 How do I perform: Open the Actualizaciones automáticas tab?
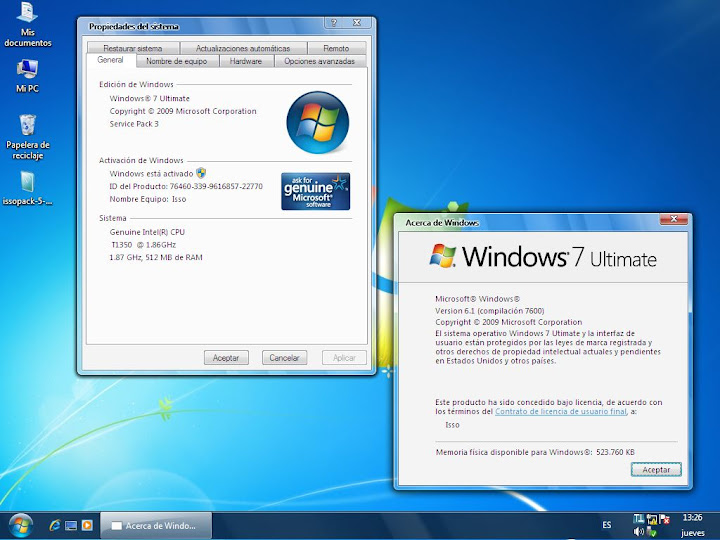(243, 48)
